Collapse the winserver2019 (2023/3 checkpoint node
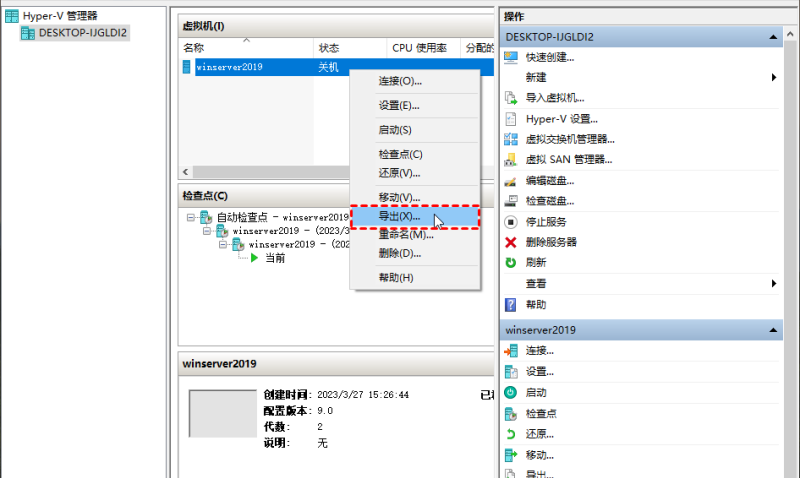 tap(207, 231)
